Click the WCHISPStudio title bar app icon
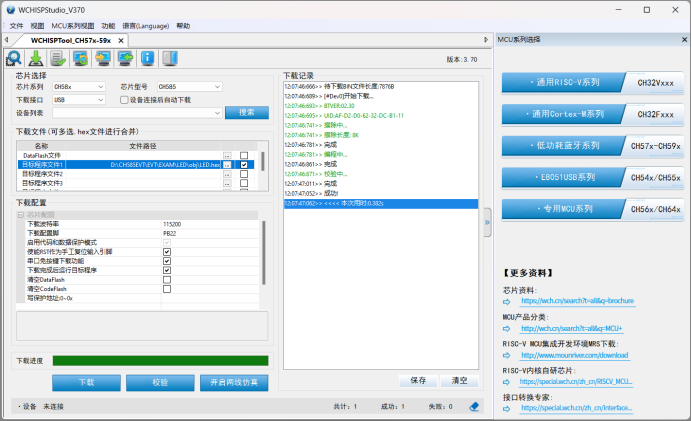This screenshot has width=692, height=421. [x=11, y=10]
